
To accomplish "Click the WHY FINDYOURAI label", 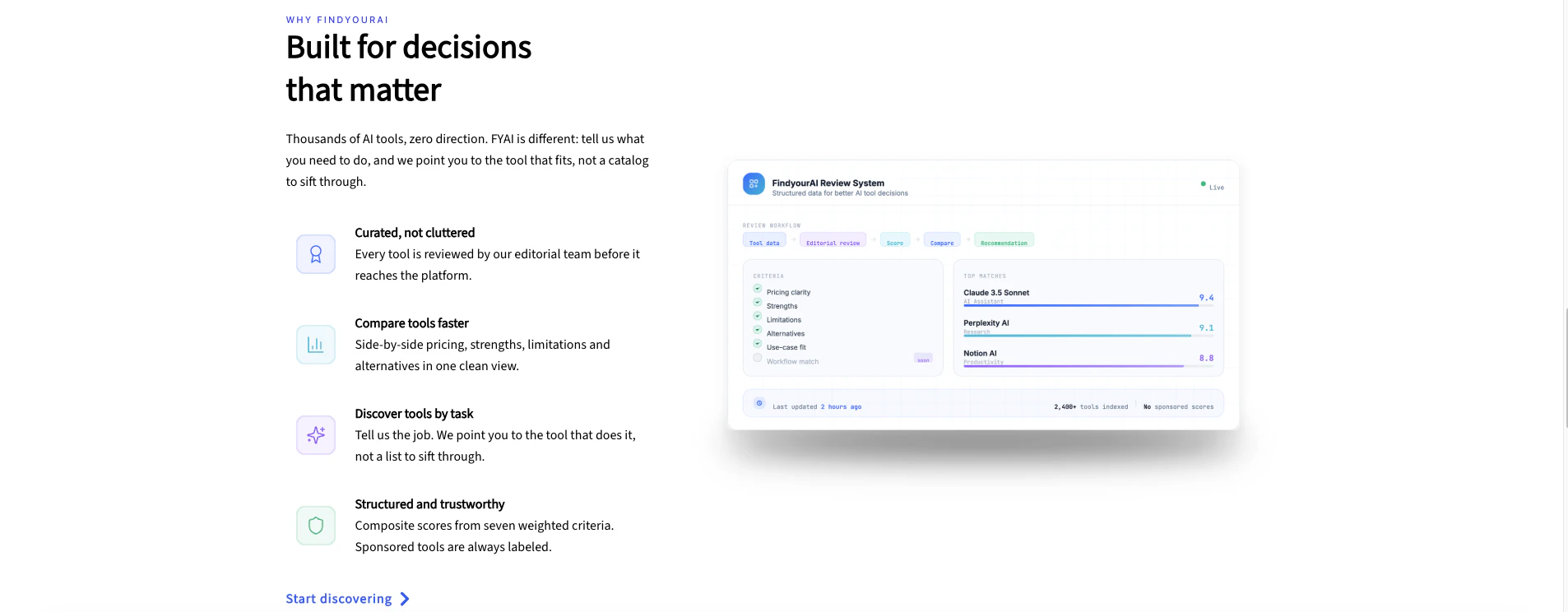I will [337, 20].
